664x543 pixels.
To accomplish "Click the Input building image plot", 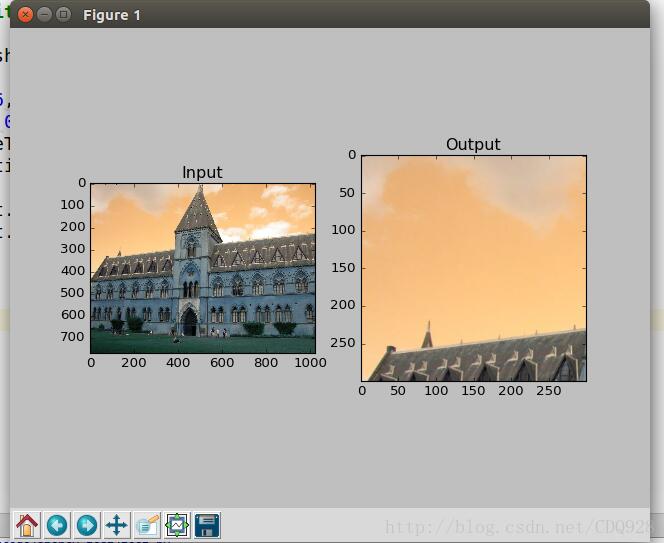I will 203,268.
